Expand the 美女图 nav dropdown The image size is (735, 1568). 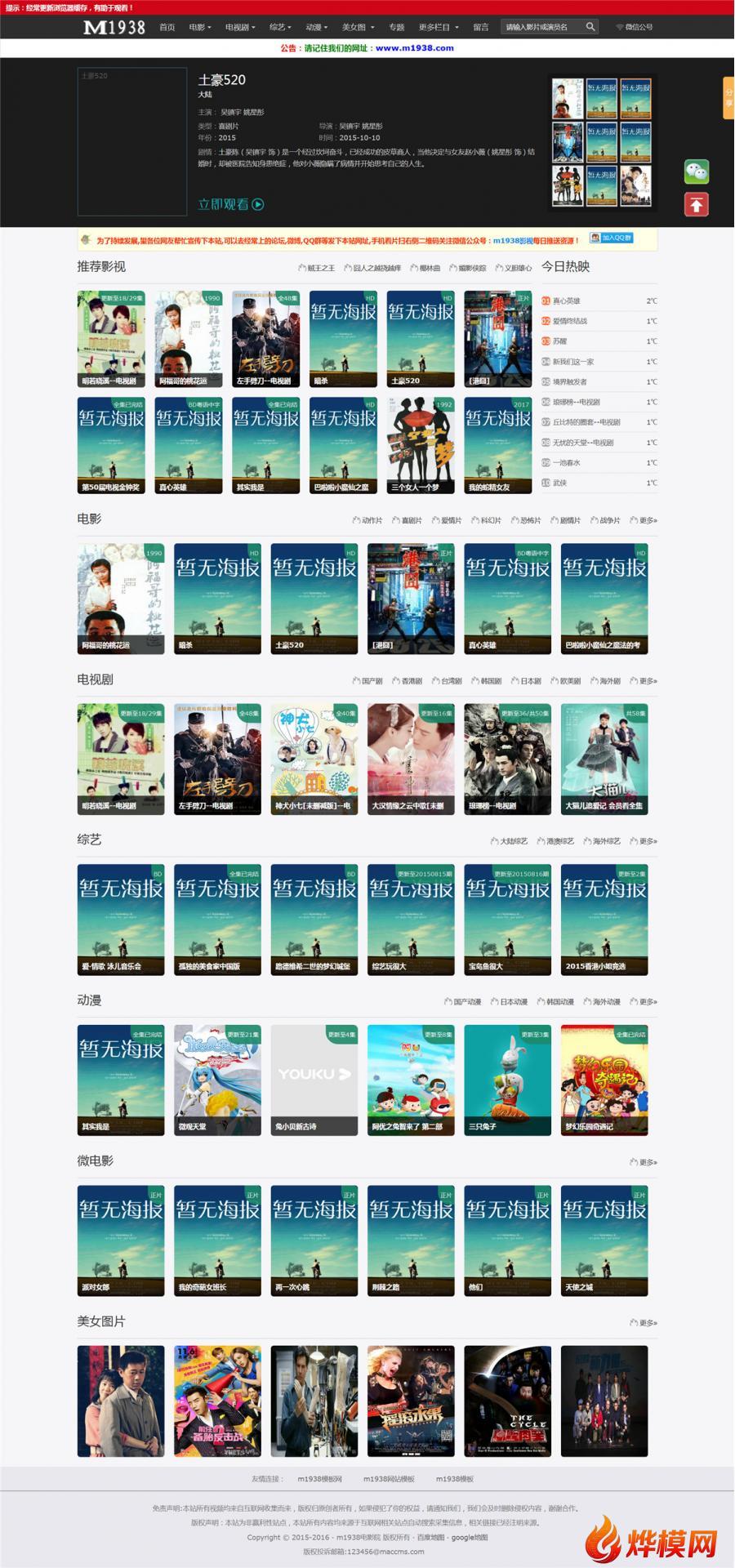pos(358,27)
